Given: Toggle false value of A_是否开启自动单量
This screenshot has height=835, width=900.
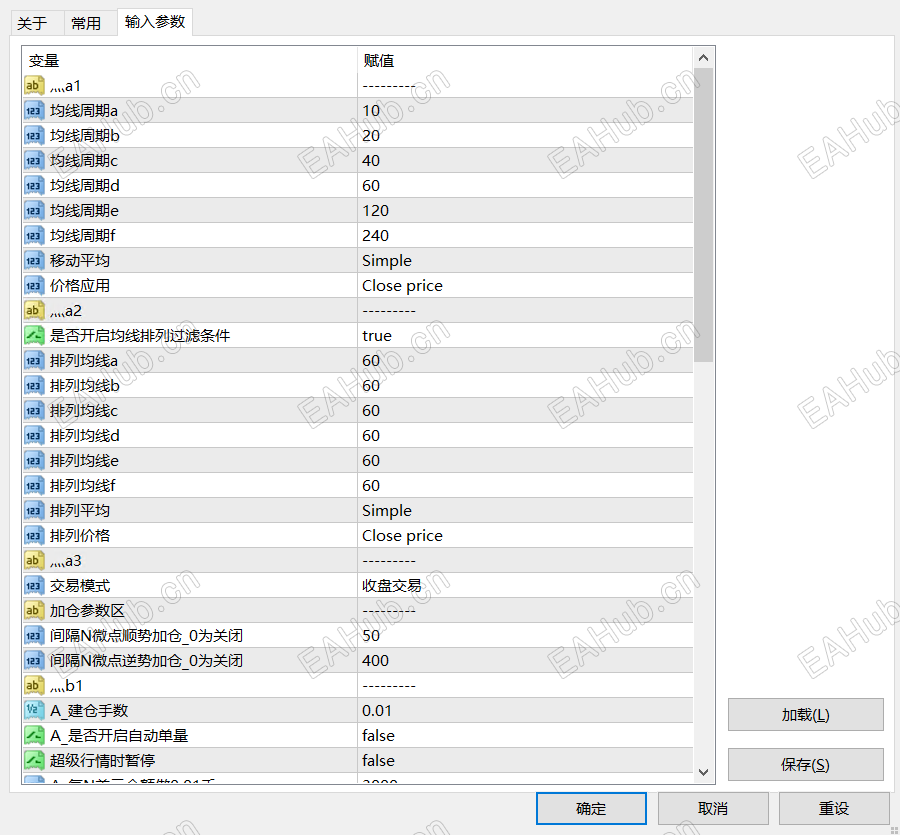Looking at the screenshot, I should pyautogui.click(x=525, y=736).
